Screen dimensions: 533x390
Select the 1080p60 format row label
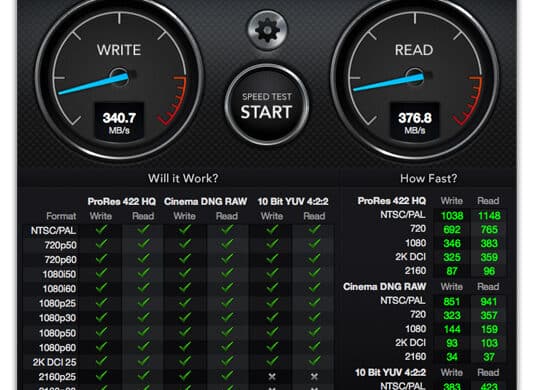click(x=57, y=347)
